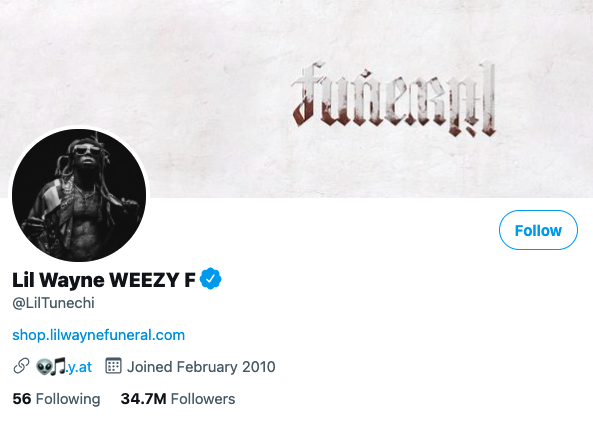Click the music notes emoji

(59, 366)
